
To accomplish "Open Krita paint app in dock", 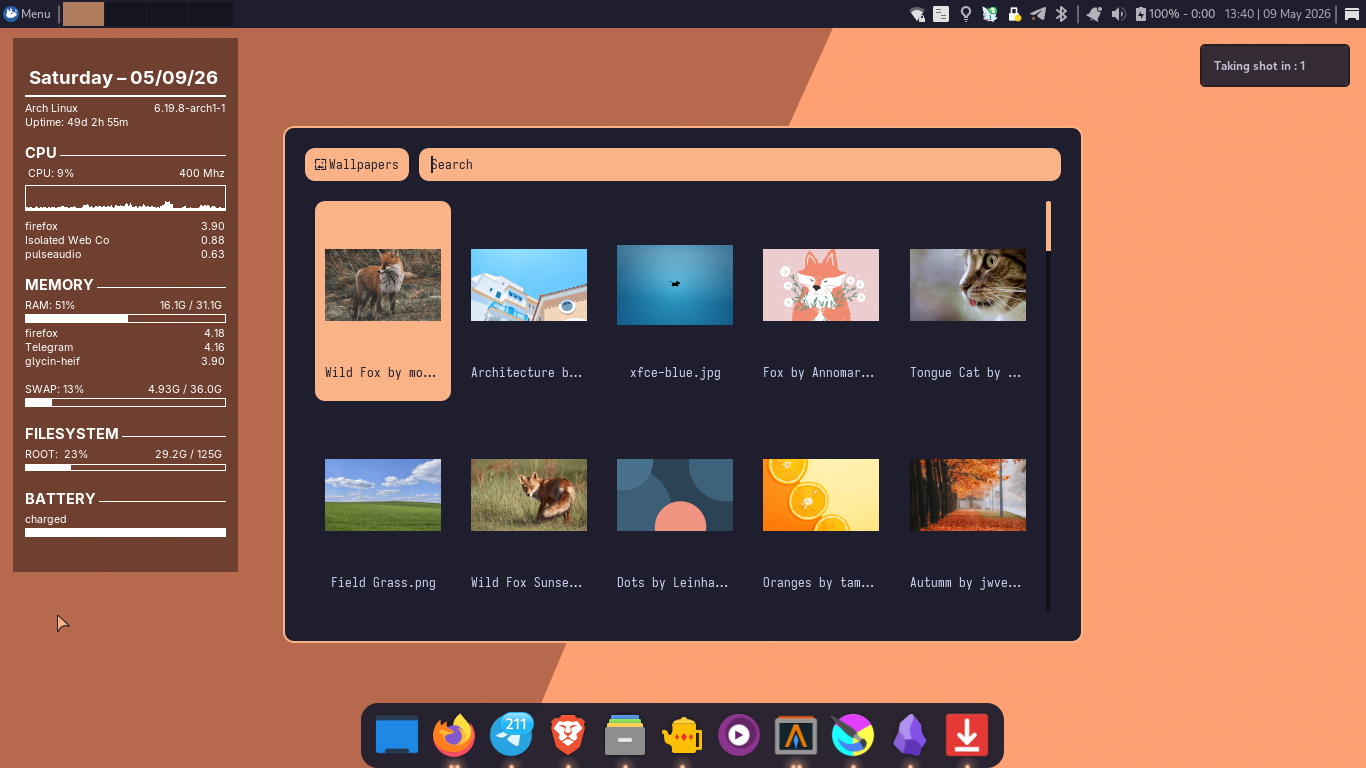I will coord(852,736).
